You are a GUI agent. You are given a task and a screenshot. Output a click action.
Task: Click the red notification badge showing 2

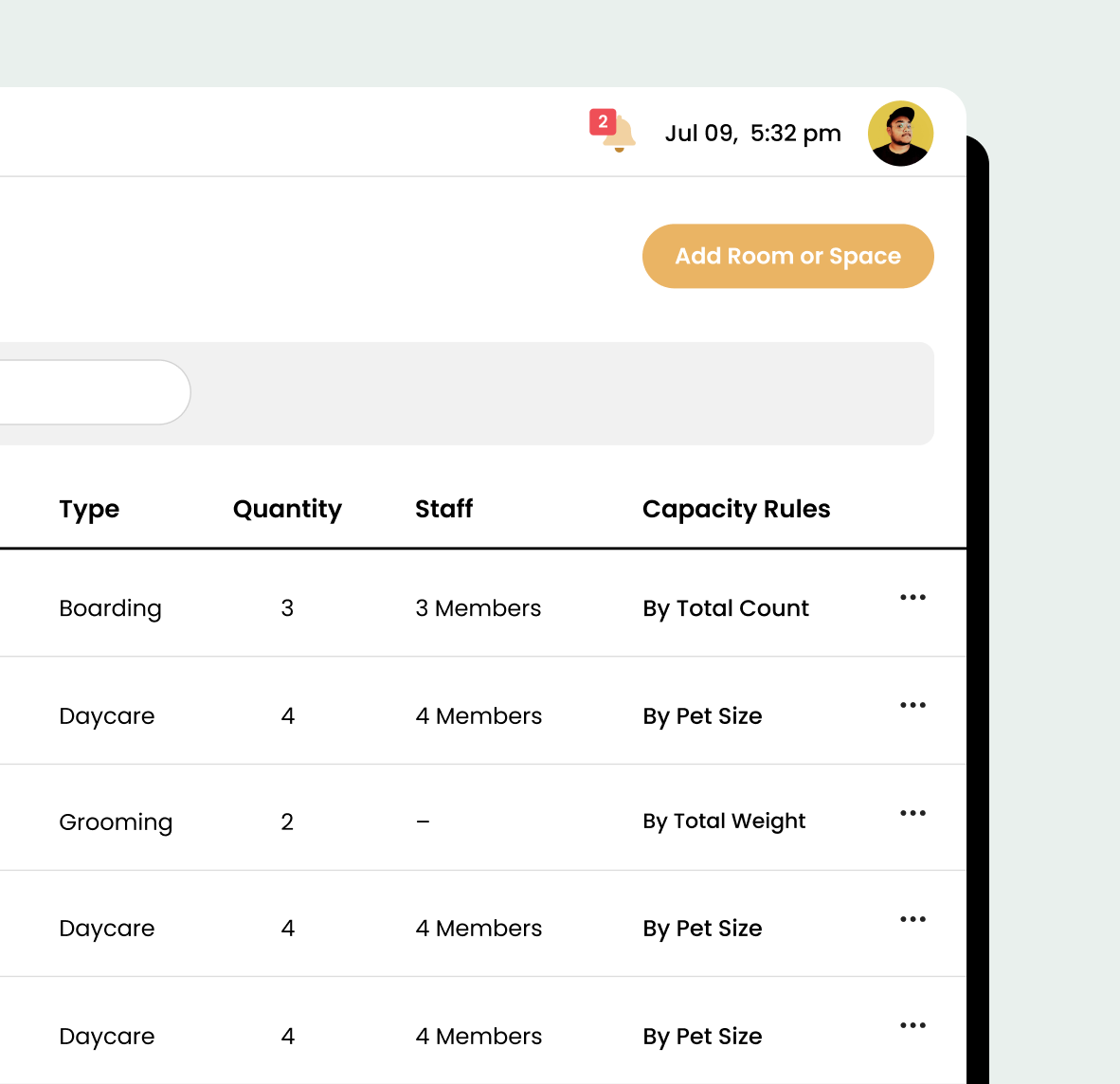pos(603,122)
